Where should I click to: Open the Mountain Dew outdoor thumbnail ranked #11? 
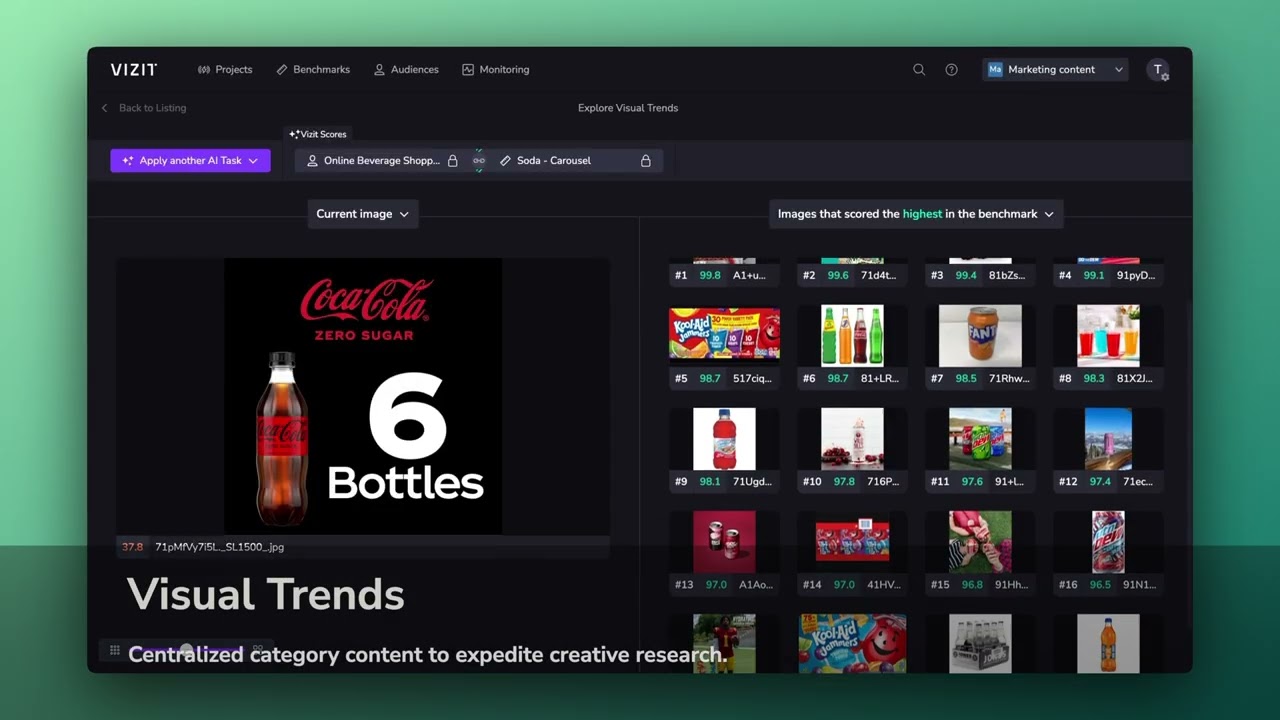coord(980,439)
